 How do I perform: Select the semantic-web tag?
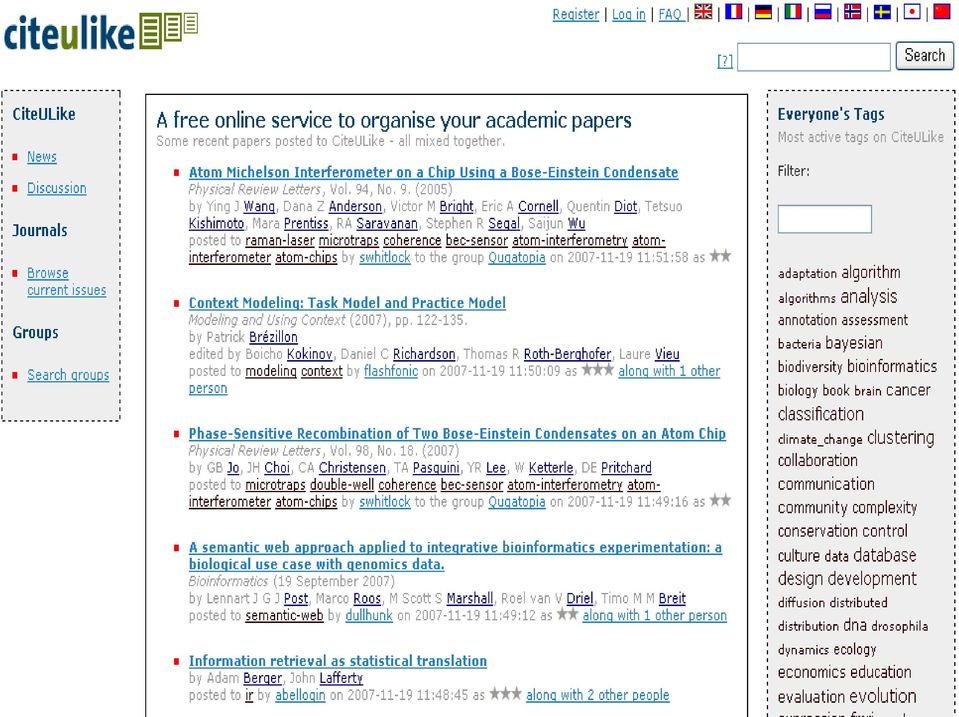click(284, 615)
